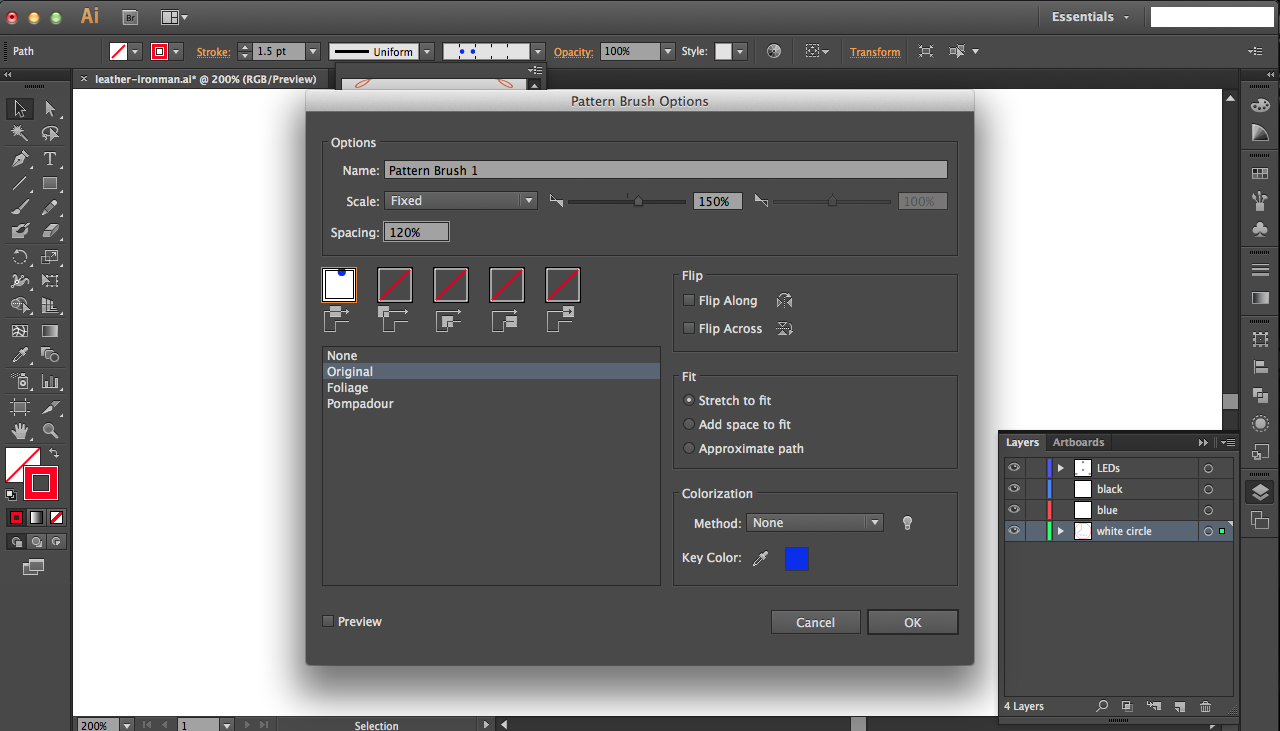This screenshot has height=731, width=1280.
Task: Select 'Foliage' in the tile pattern list
Action: pyautogui.click(x=491, y=388)
